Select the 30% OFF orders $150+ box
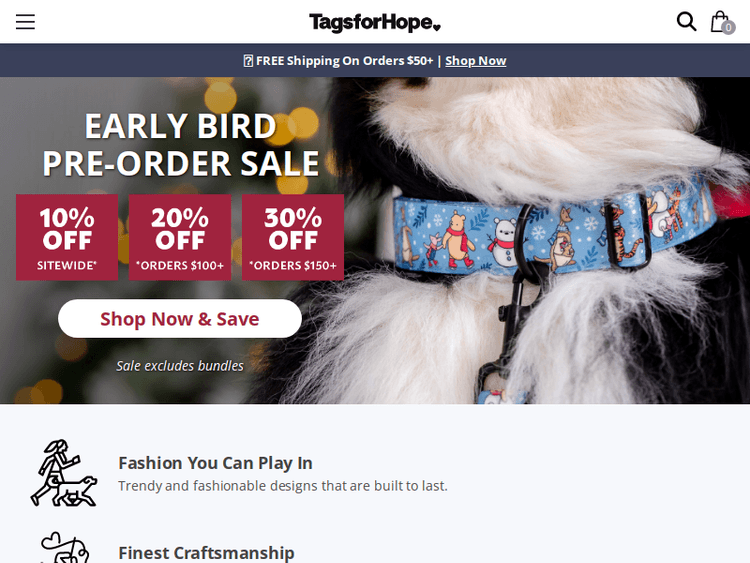Image resolution: width=750 pixels, height=563 pixels. [293, 237]
